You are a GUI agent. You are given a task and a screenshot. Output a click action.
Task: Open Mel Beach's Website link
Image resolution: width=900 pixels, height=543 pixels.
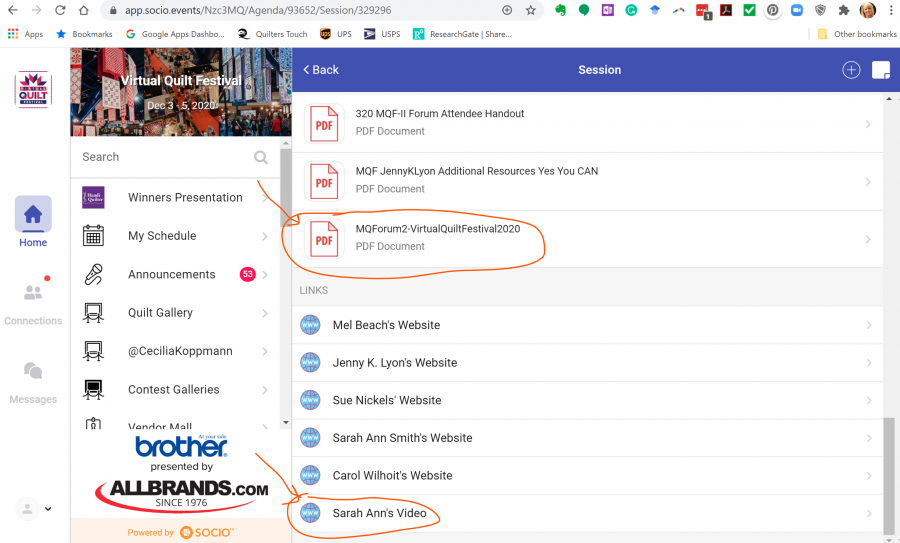pyautogui.click(x=587, y=325)
